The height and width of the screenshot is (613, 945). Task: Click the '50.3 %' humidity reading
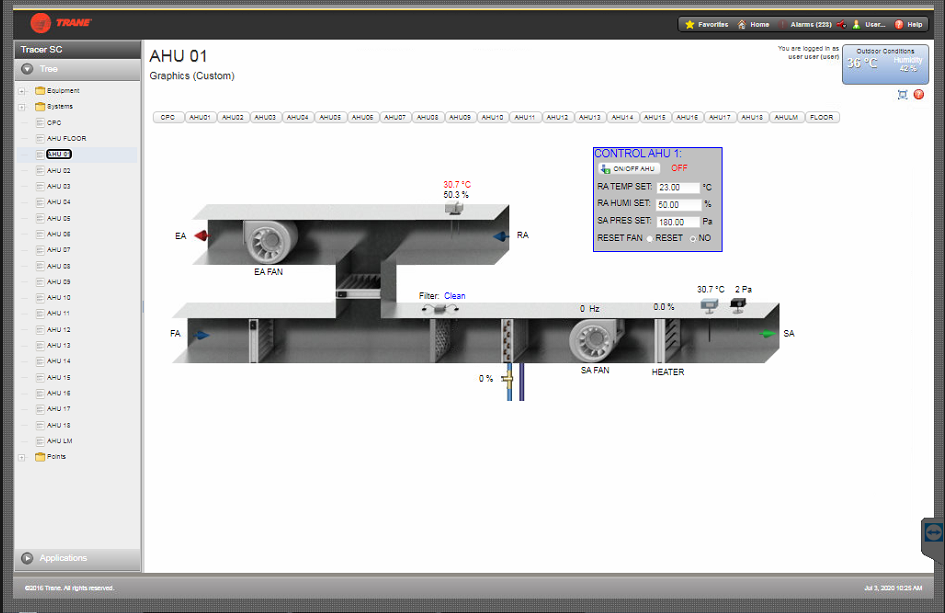[x=456, y=195]
